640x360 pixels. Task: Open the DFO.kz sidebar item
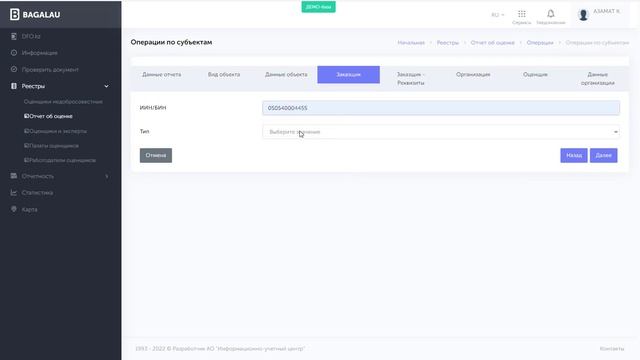[31, 36]
